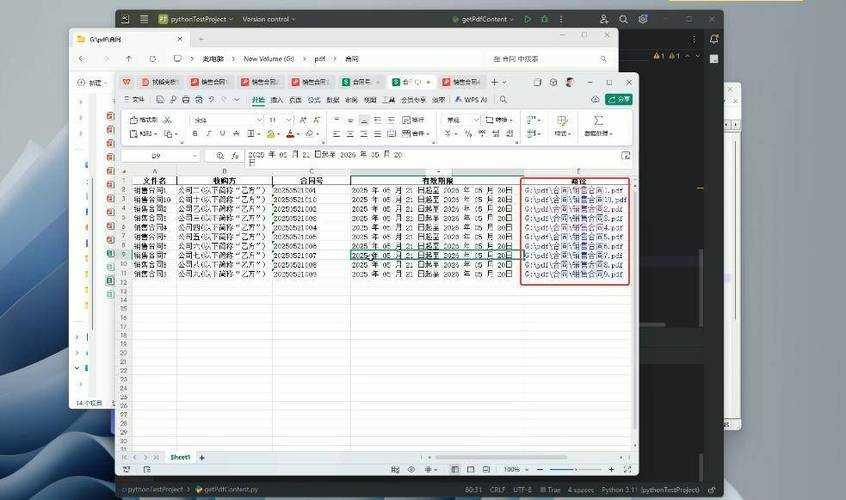This screenshot has width=846, height=500.
Task: Click the formula bar text
Action: click(x=325, y=155)
